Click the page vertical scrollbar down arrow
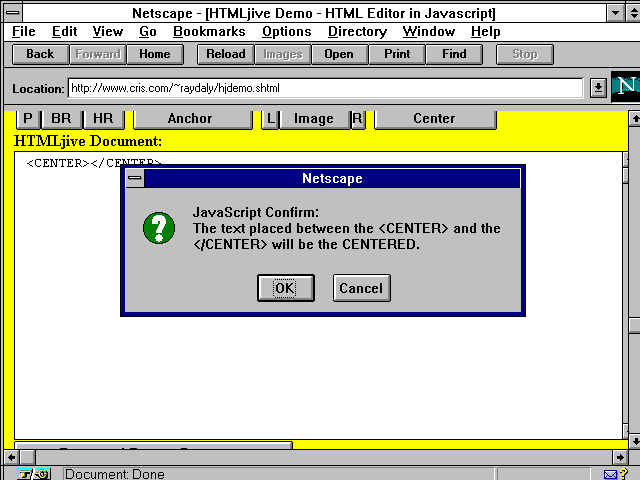This screenshot has width=640, height=480. (x=634, y=442)
